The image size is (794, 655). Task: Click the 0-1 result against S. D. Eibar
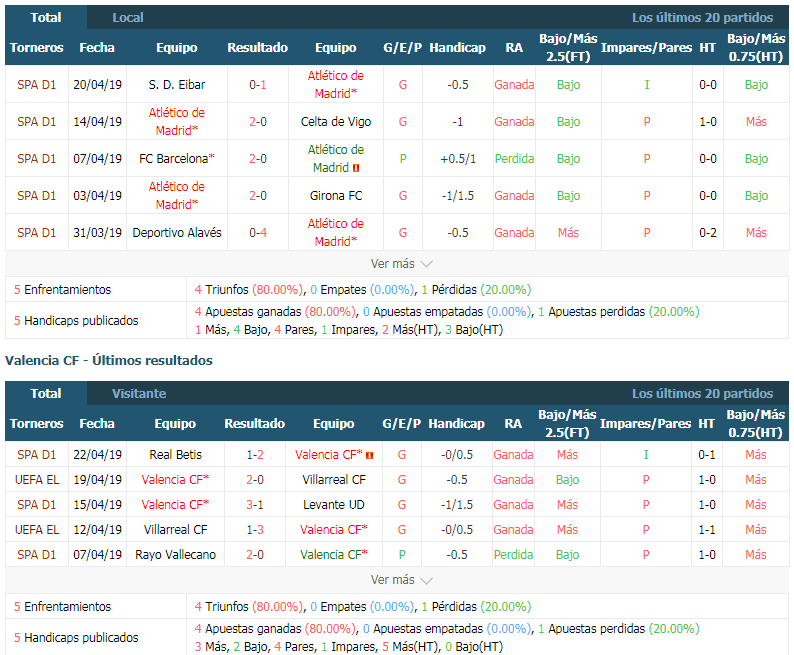pos(258,85)
